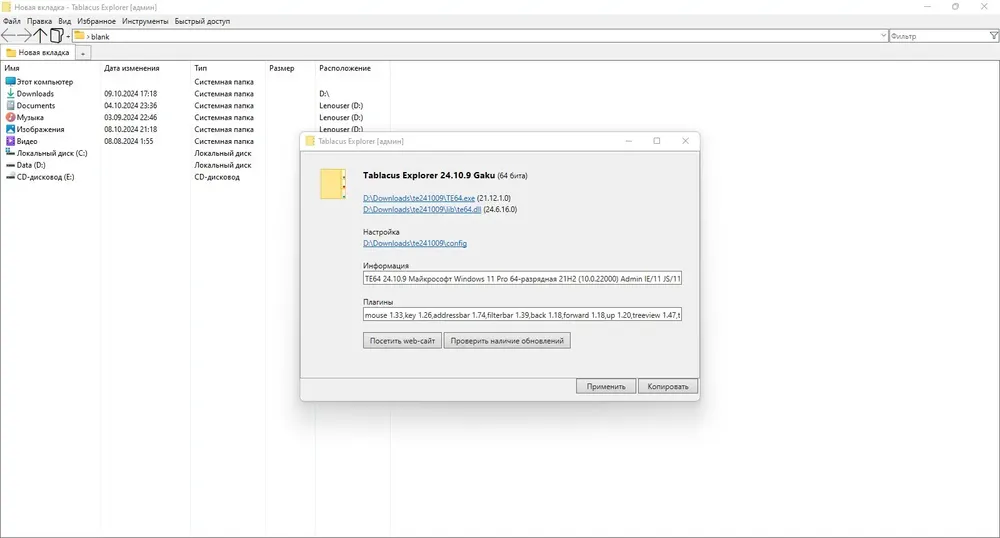The height and width of the screenshot is (538, 1000).
Task: Click the filter funnel icon
Action: (x=994, y=36)
